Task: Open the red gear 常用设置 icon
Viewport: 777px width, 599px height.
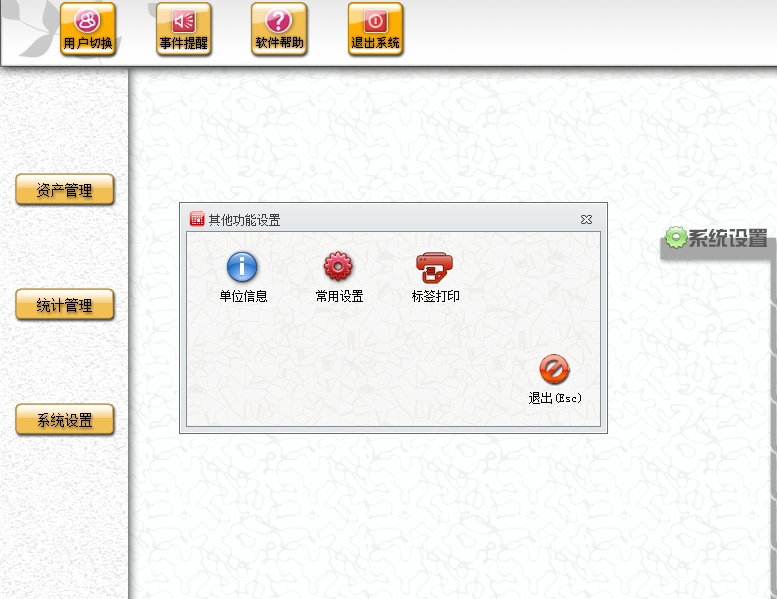Action: tap(338, 267)
